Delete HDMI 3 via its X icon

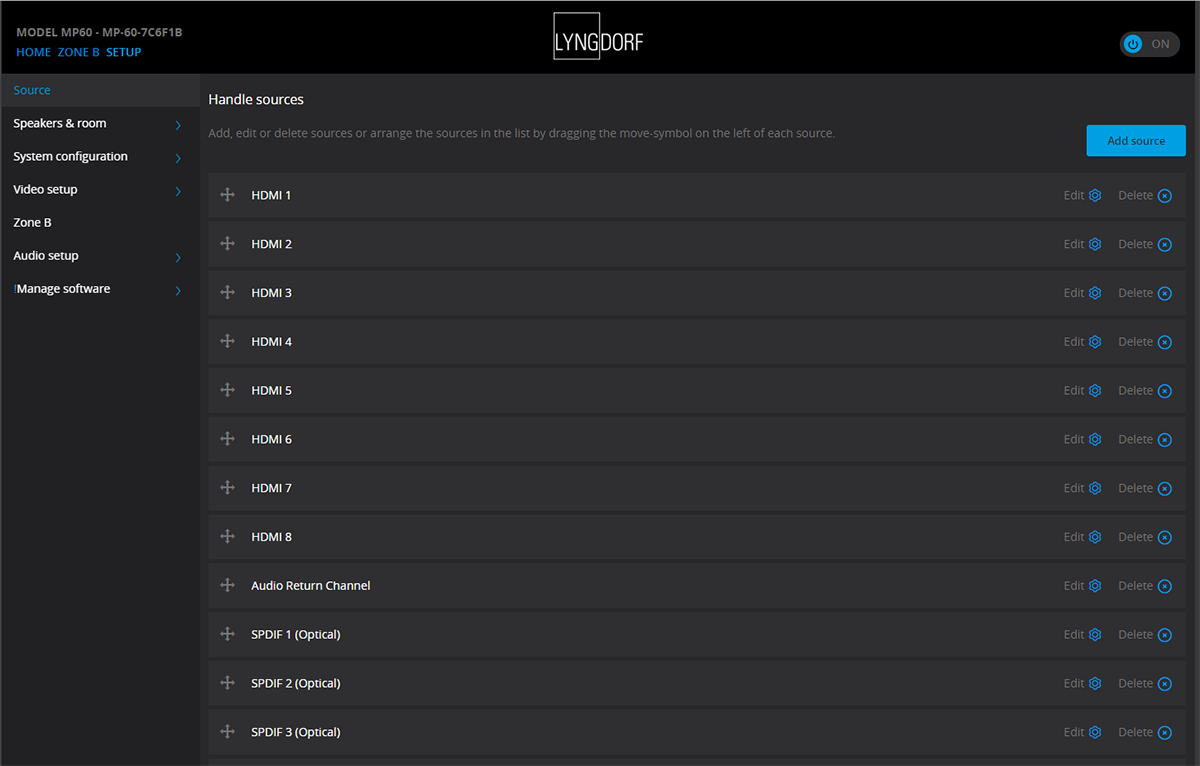pyautogui.click(x=1164, y=294)
